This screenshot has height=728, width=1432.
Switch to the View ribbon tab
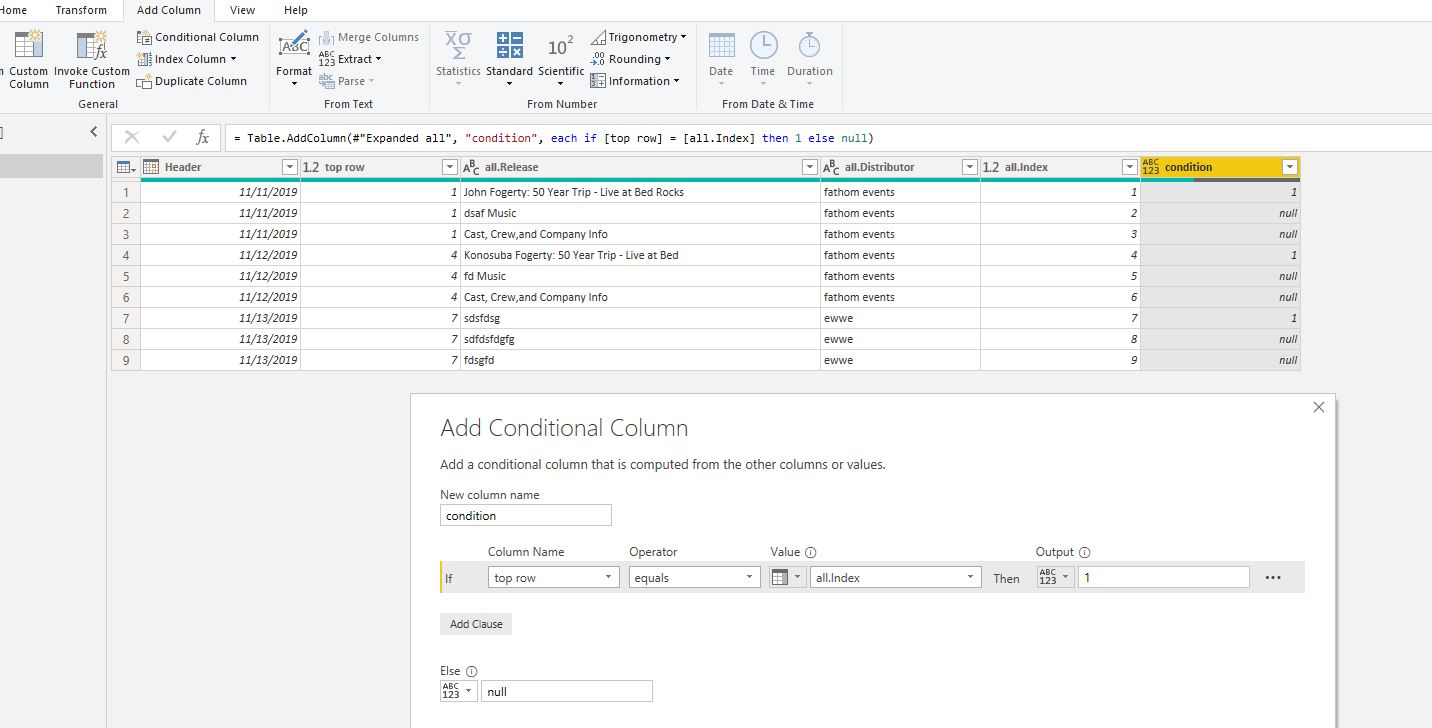click(243, 10)
